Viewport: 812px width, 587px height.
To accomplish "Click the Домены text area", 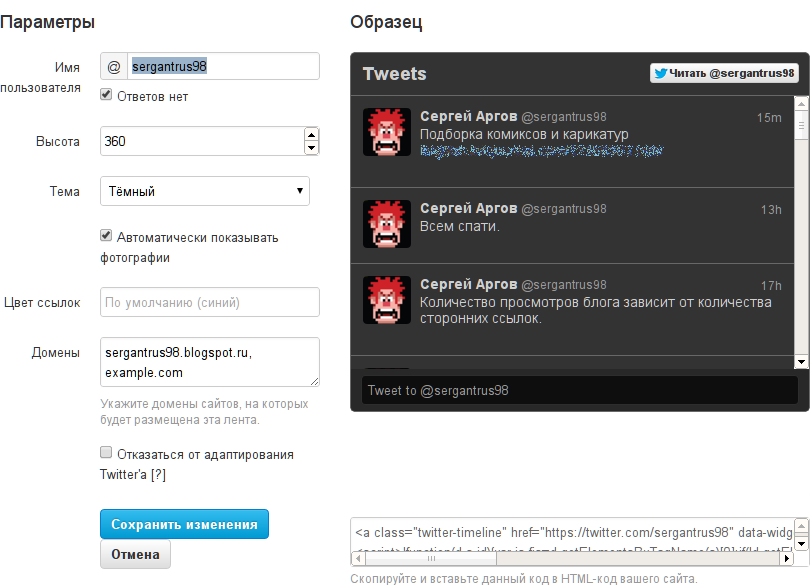I will click(x=210, y=362).
